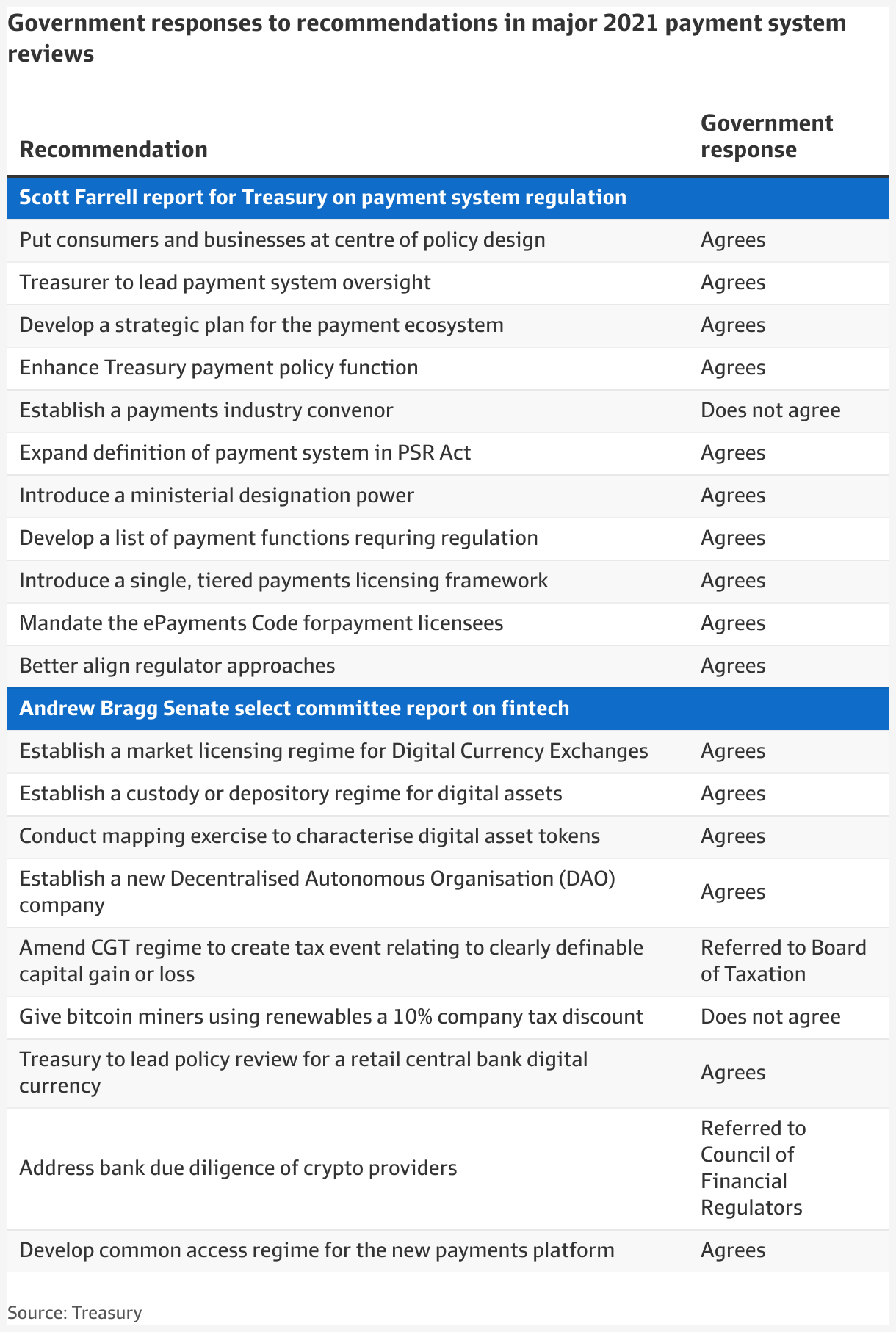Viewport: 896px width, 1332px height.
Task: Click 'Referred to Council of Financial Regulators' response
Action: pyautogui.click(x=754, y=1168)
